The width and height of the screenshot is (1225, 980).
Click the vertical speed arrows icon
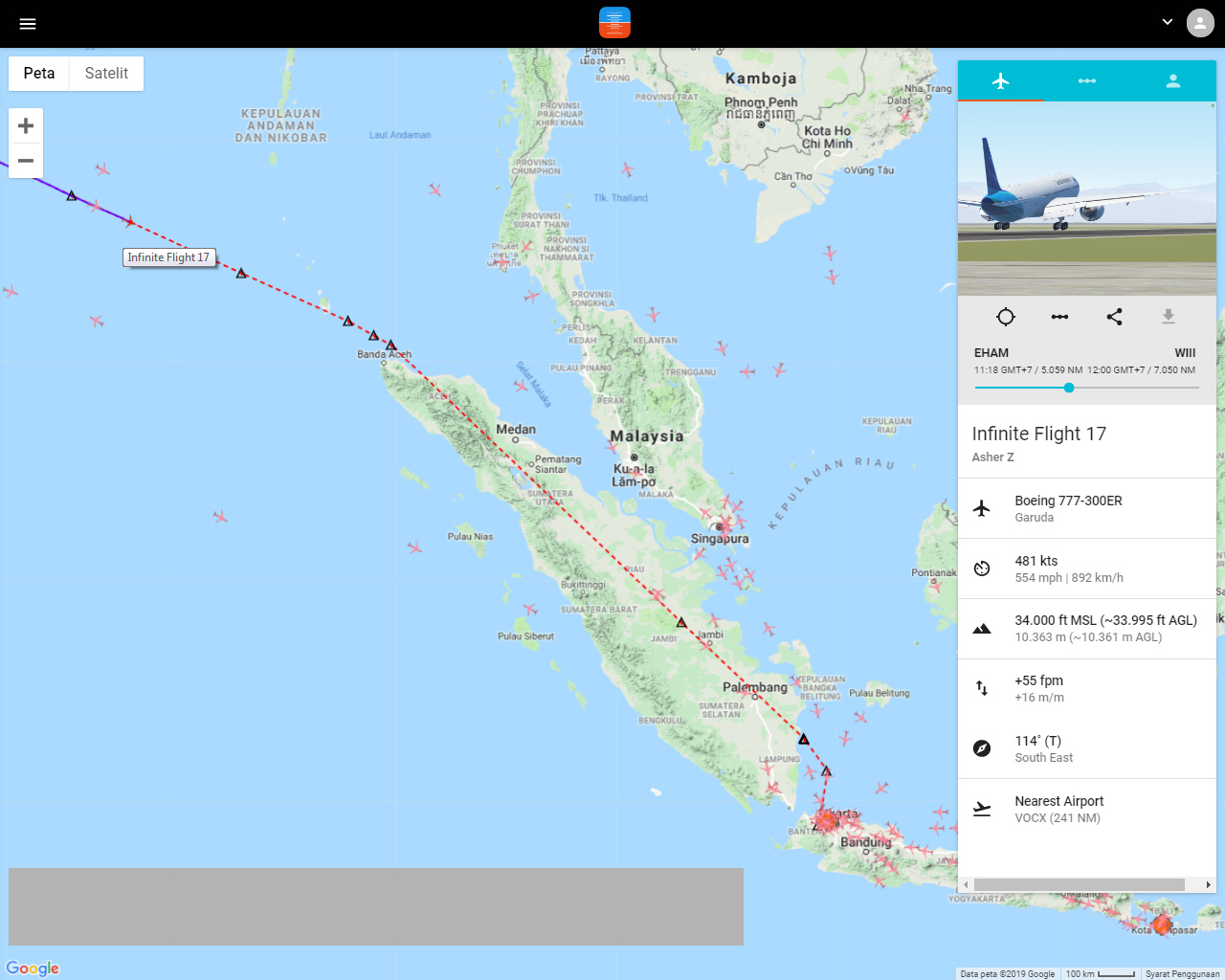point(982,688)
